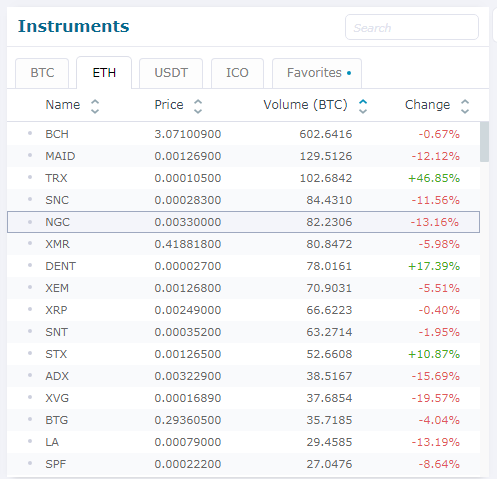Toggle favorite dot for ADX
The width and height of the screenshot is (497, 479).
(x=30, y=375)
